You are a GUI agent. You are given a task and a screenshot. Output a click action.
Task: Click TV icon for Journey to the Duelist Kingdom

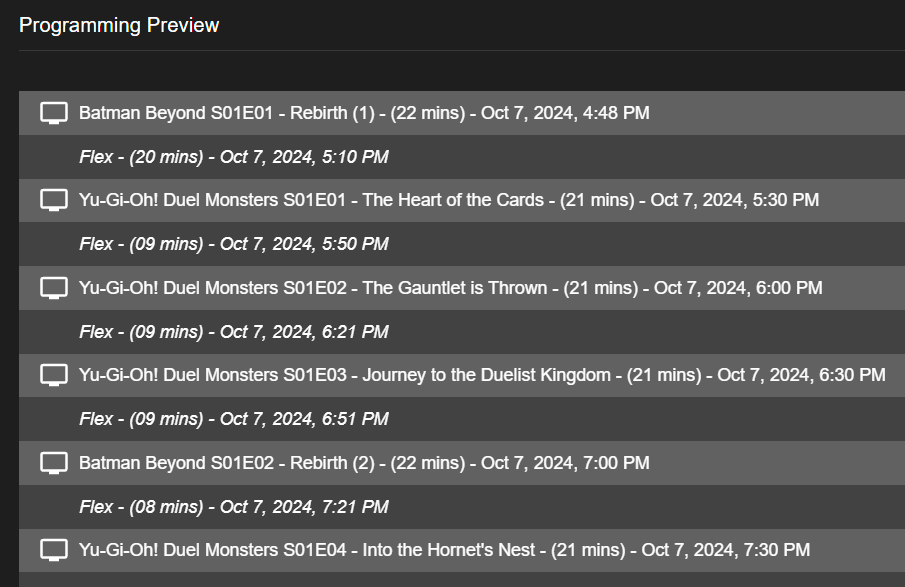click(54, 375)
